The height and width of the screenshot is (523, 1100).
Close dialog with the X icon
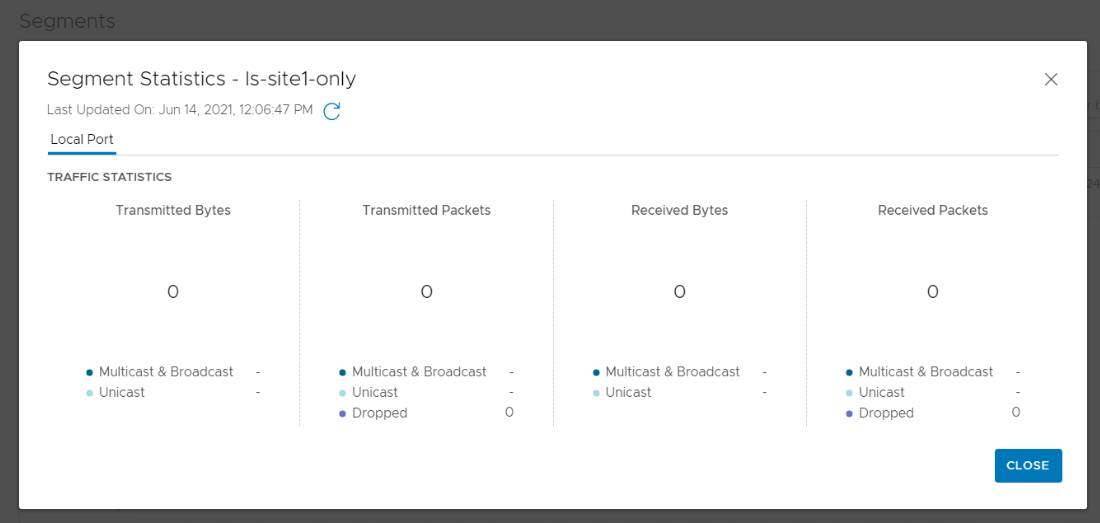point(1051,80)
